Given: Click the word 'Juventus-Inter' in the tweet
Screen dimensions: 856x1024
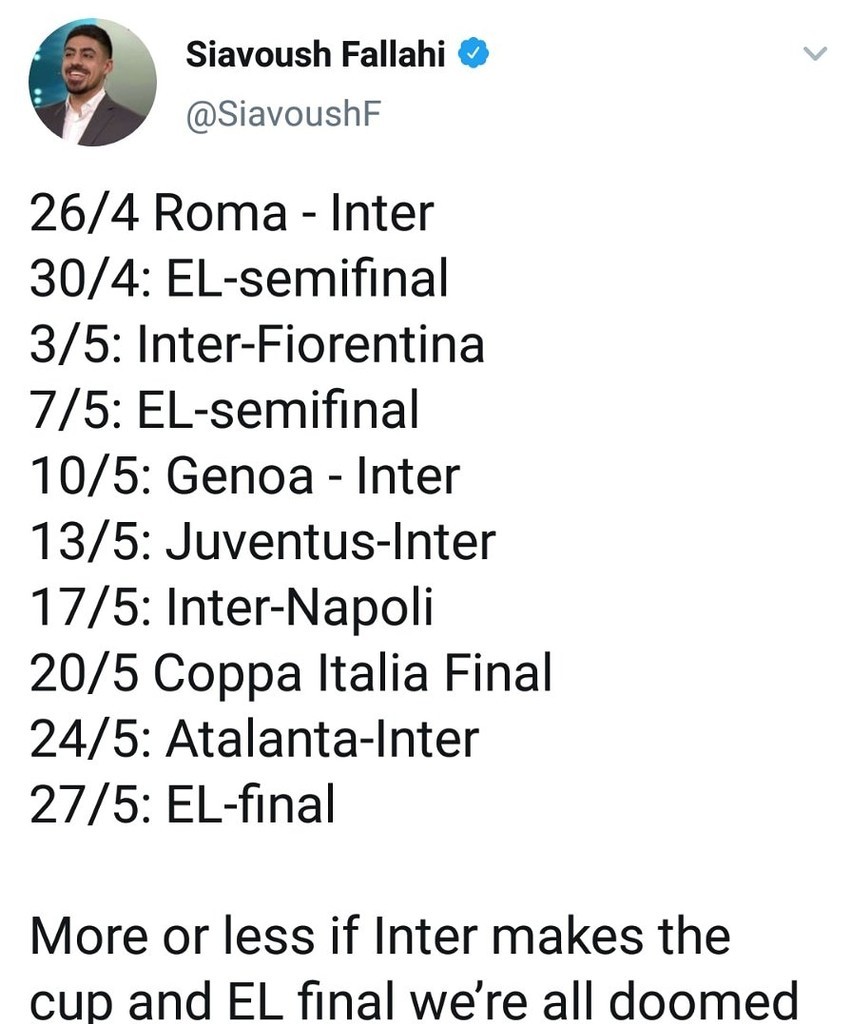Looking at the screenshot, I should [330, 541].
